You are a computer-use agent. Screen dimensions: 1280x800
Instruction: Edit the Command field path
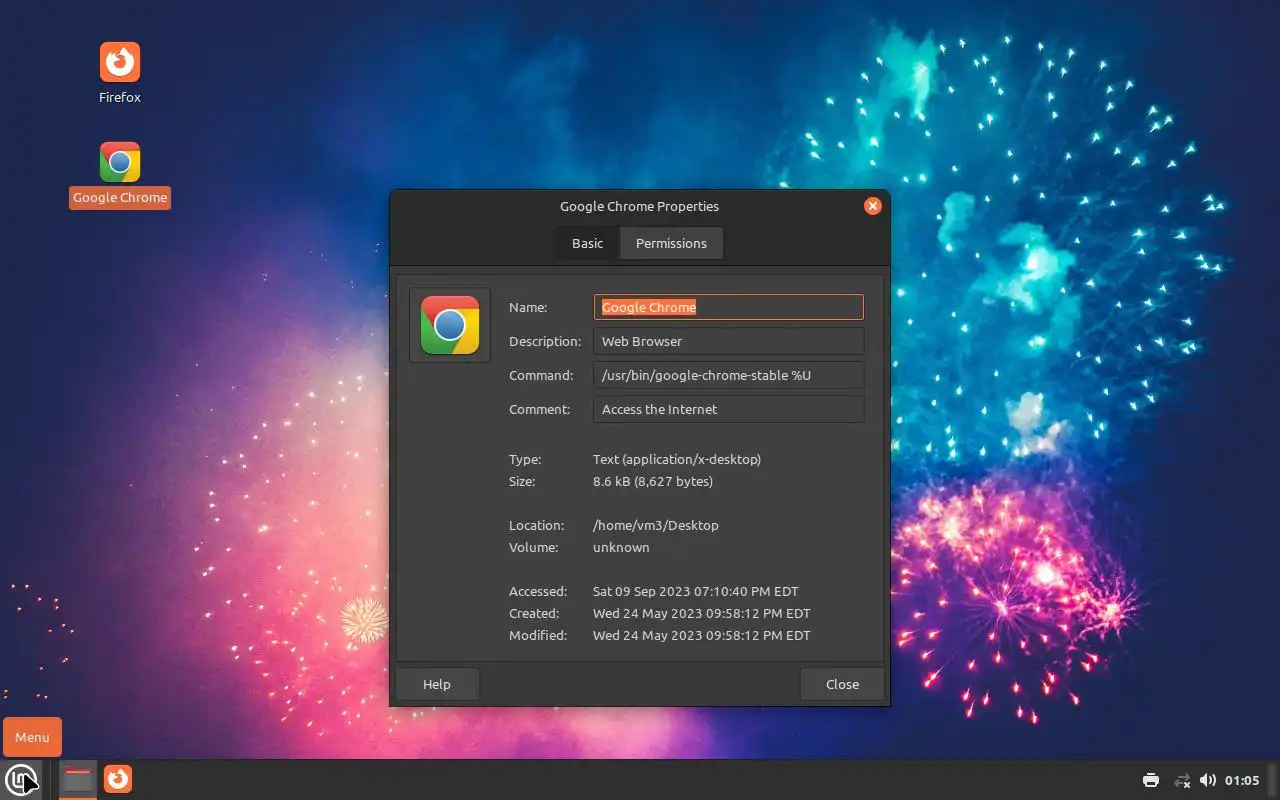(x=729, y=375)
